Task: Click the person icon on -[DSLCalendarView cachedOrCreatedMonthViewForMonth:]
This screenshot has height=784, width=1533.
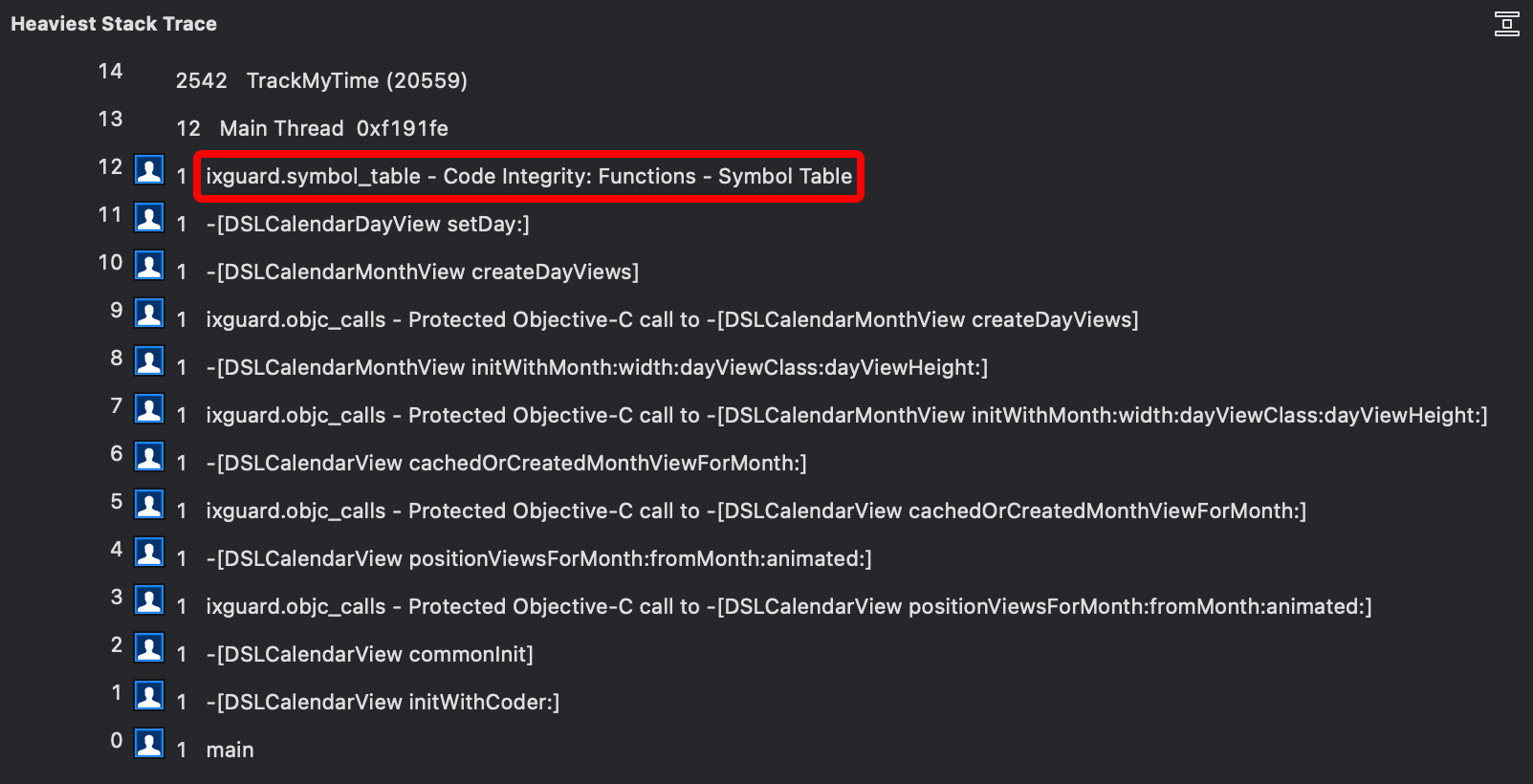Action: (x=150, y=456)
